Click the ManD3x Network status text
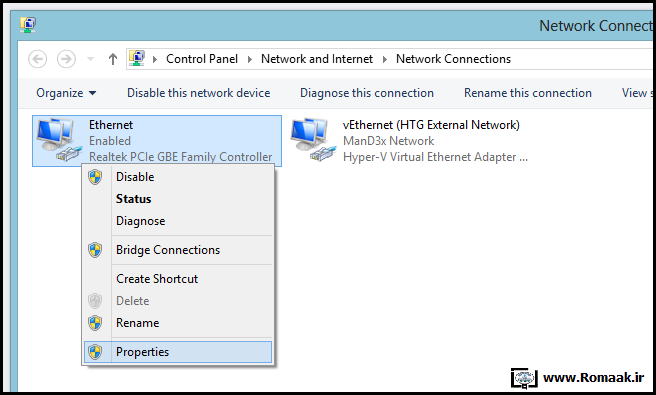656x395 pixels. (389, 141)
